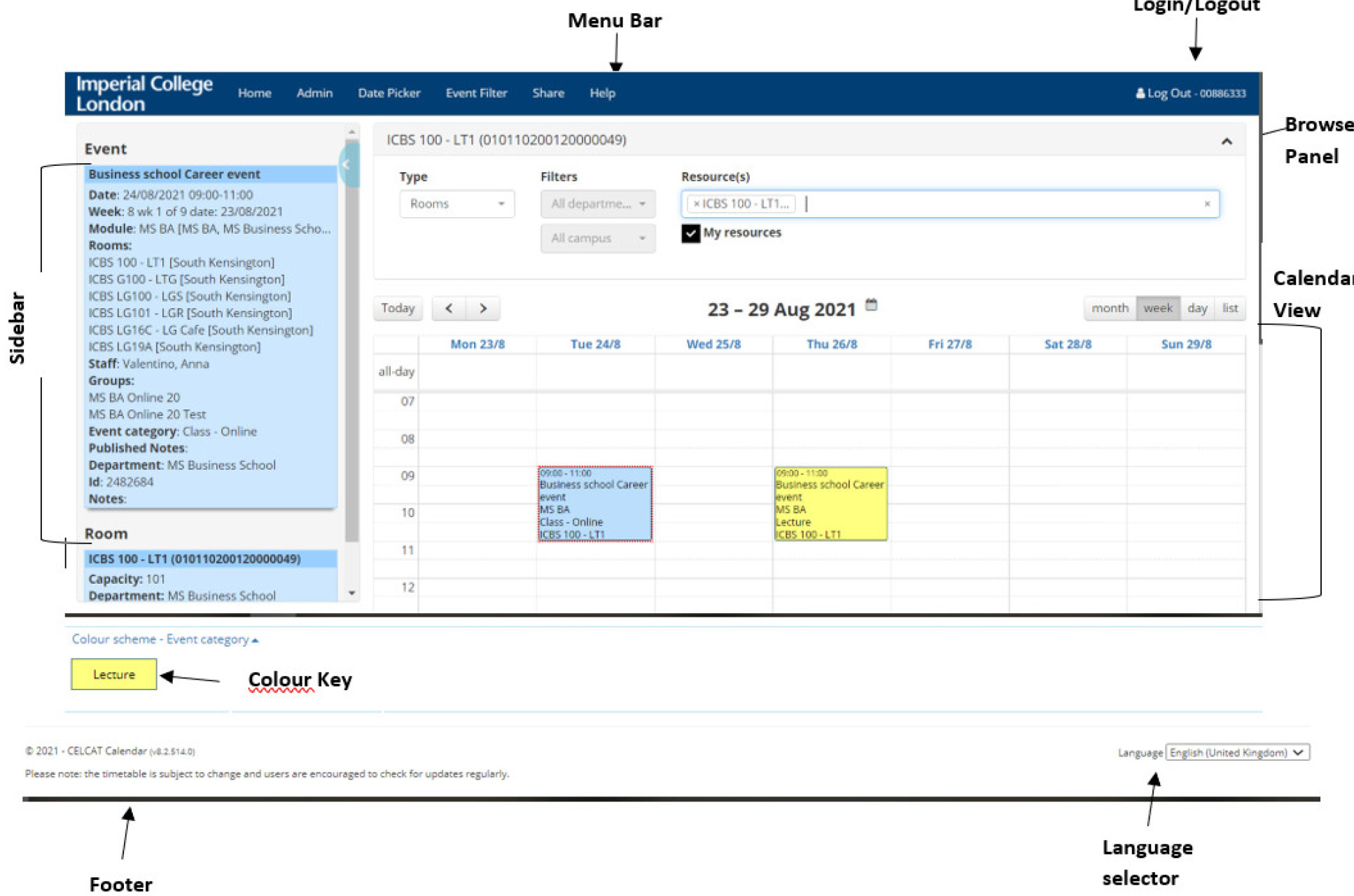
Task: Open the Event Filter menu
Action: pos(476,93)
